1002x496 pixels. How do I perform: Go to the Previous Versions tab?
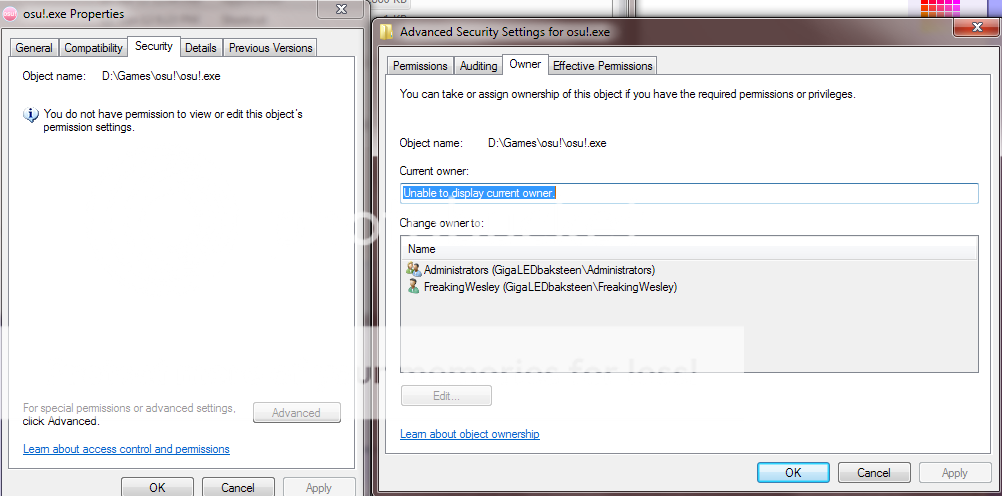click(270, 48)
